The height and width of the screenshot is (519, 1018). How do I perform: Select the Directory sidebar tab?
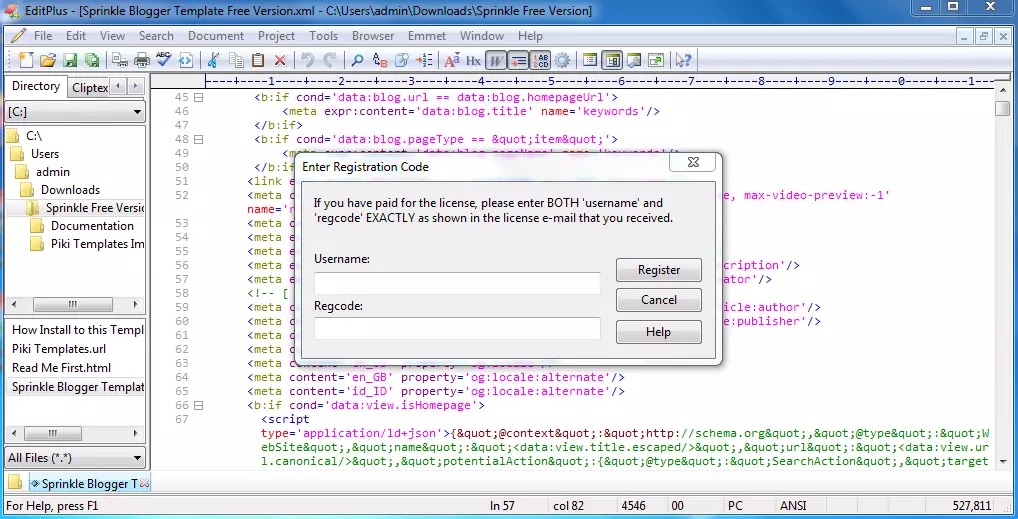click(36, 86)
